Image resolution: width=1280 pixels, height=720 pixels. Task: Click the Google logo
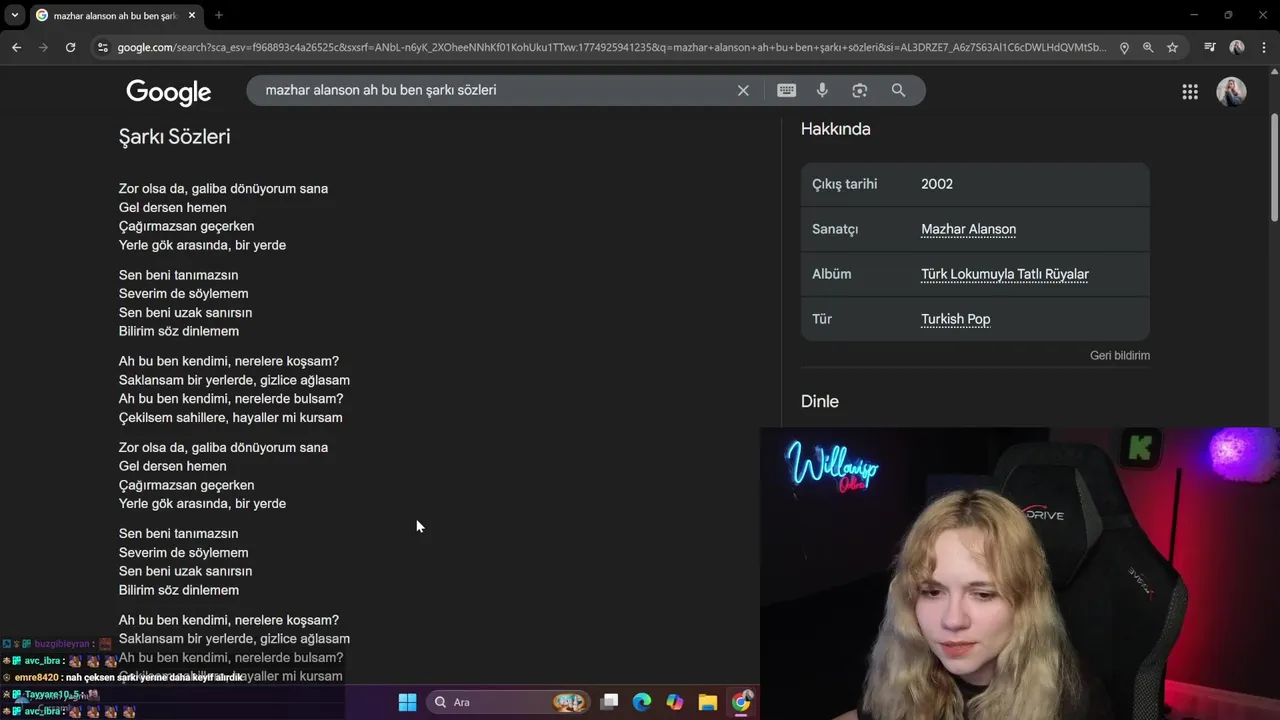[x=168, y=92]
